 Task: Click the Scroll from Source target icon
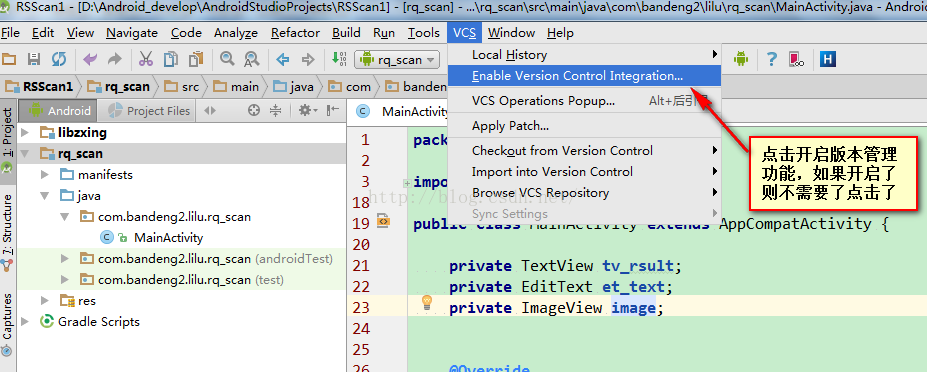pos(254,111)
